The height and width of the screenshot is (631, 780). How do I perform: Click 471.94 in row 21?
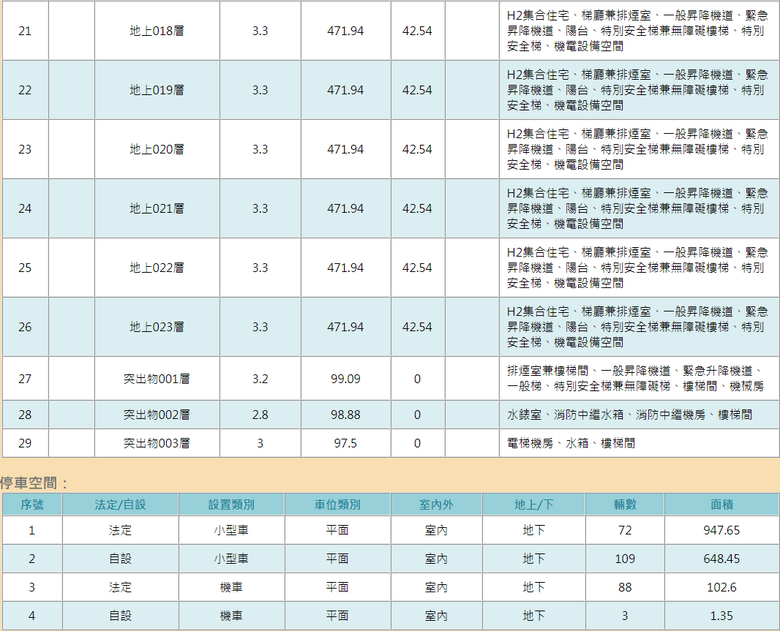[x=345, y=31]
